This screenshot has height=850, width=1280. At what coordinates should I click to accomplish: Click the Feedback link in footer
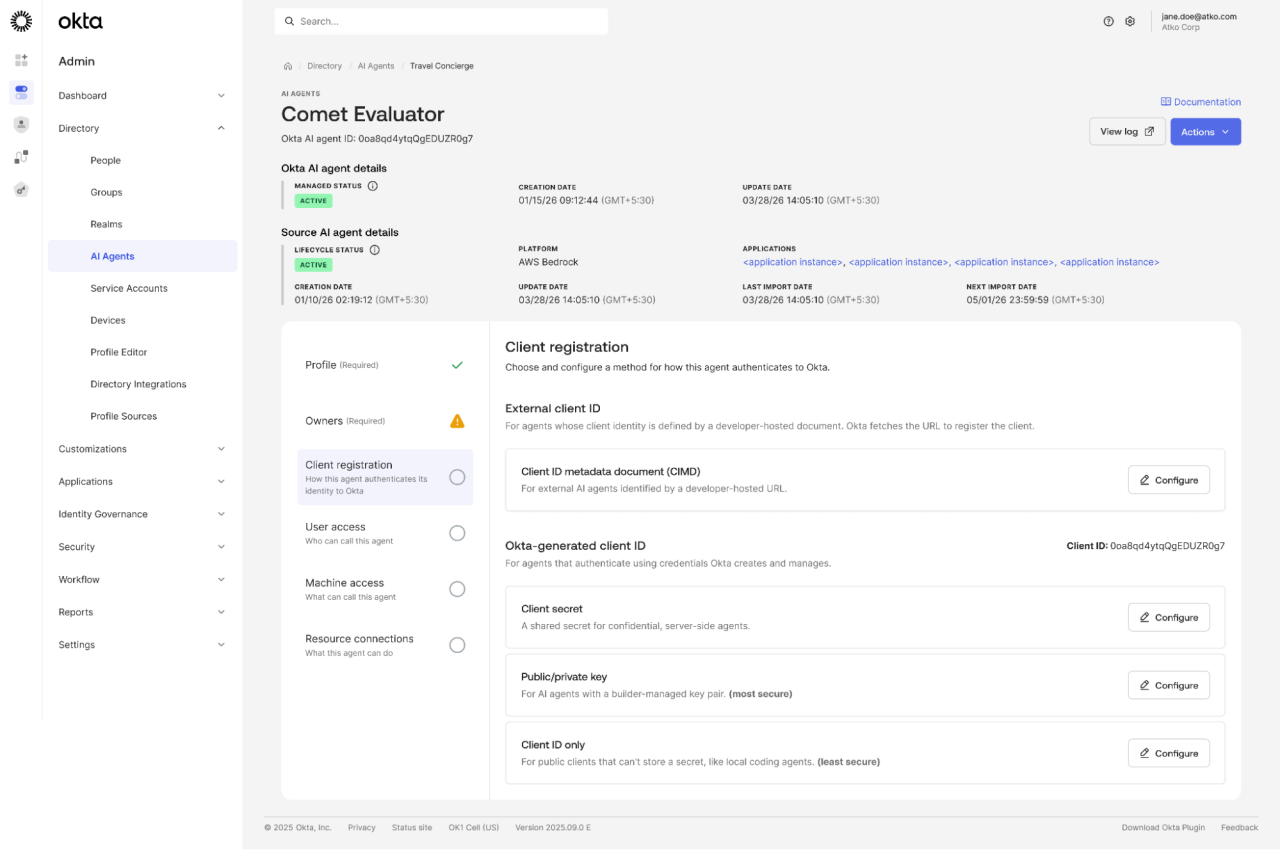tap(1240, 828)
